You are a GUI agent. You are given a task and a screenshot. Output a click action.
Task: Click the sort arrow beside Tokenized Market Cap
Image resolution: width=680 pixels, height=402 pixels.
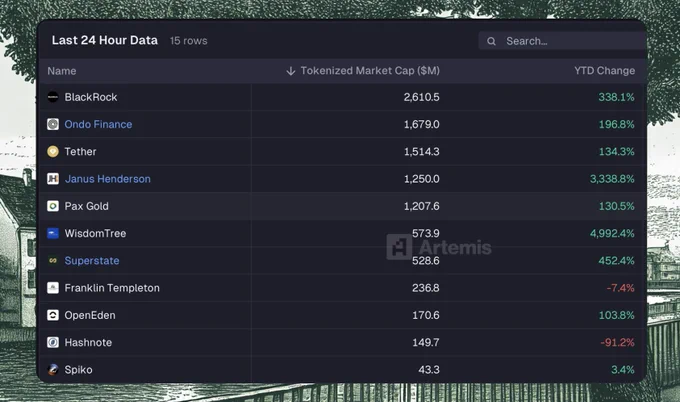pyautogui.click(x=291, y=71)
